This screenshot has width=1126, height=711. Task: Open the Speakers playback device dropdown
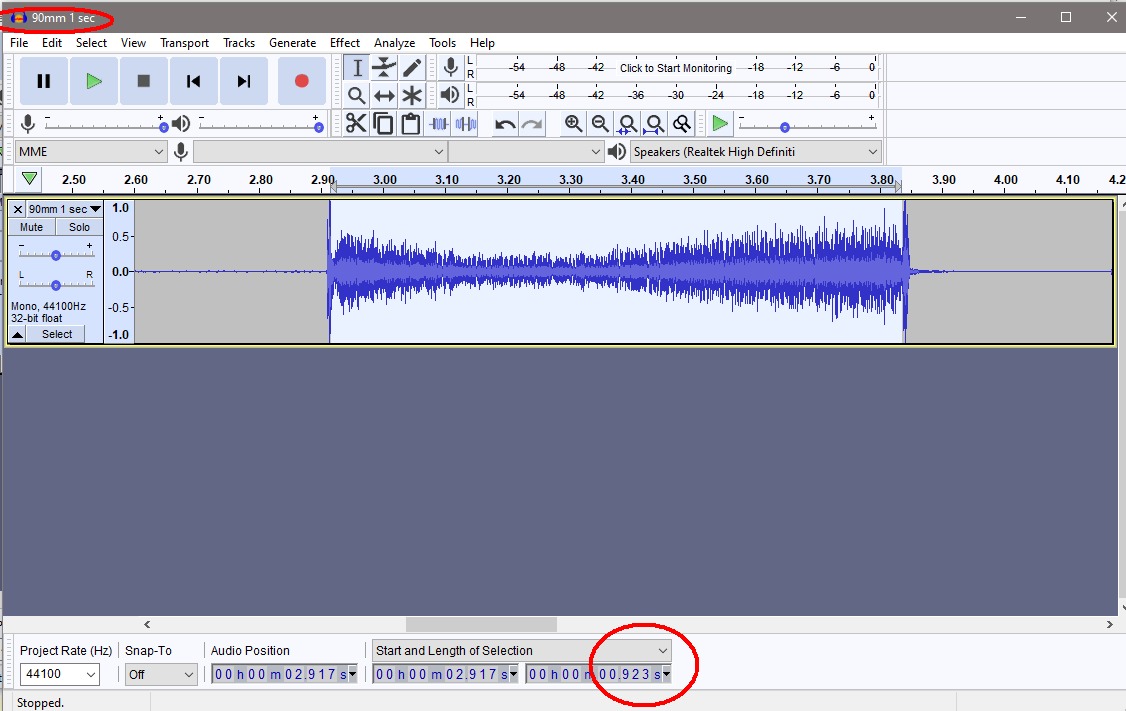click(x=755, y=152)
